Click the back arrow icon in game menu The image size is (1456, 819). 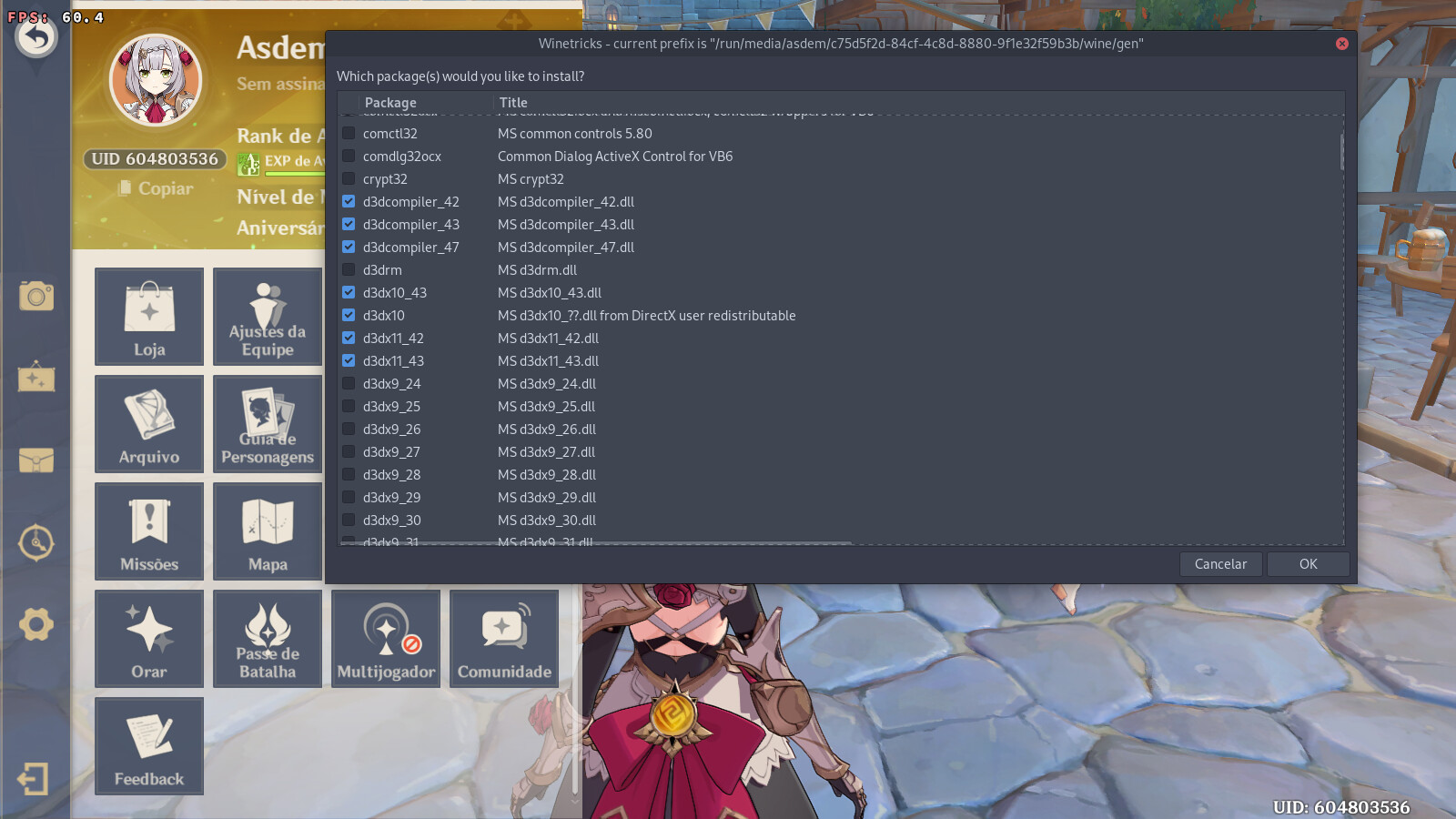(x=36, y=37)
